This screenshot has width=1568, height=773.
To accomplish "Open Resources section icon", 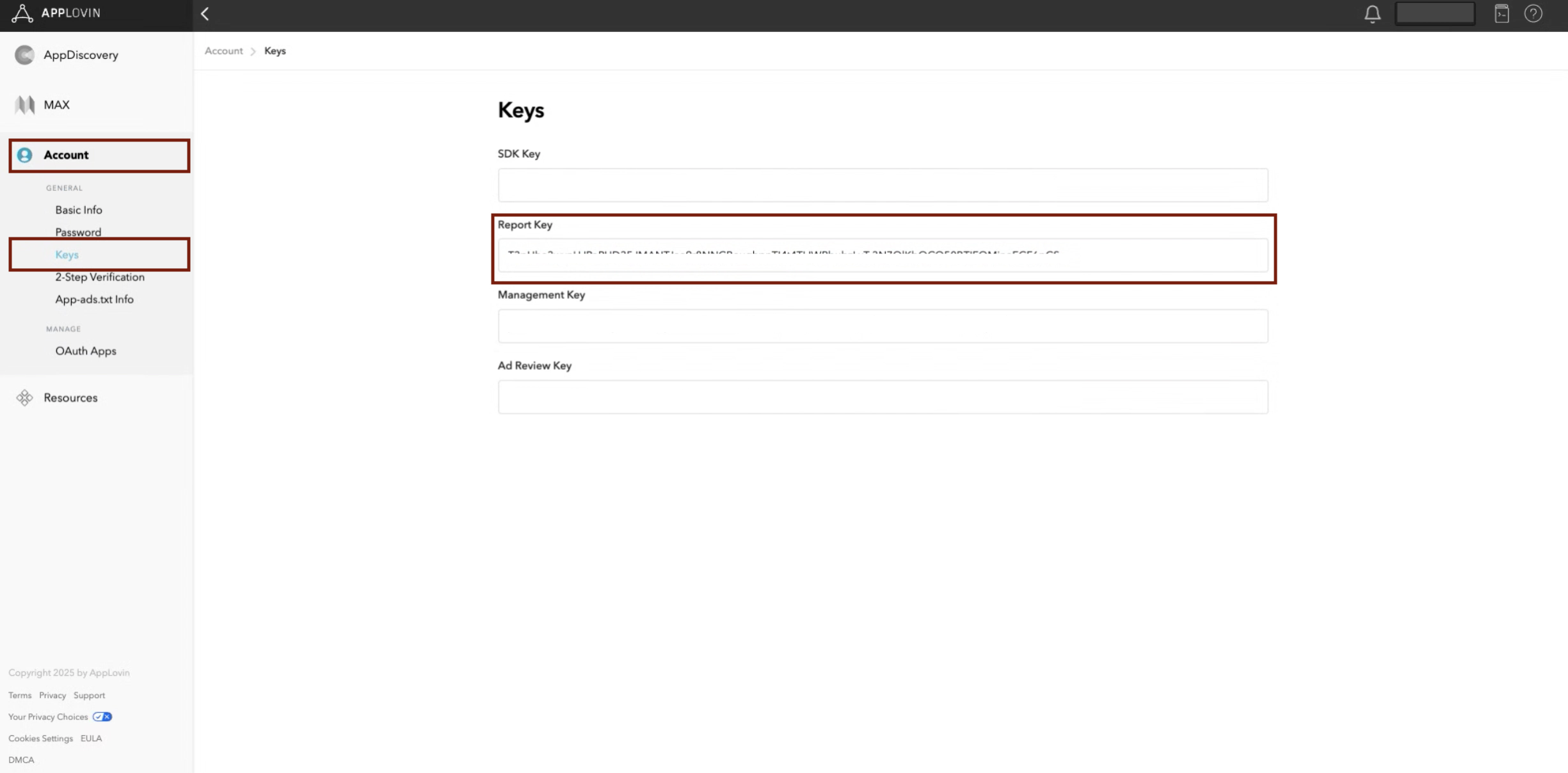I will tap(24, 398).
